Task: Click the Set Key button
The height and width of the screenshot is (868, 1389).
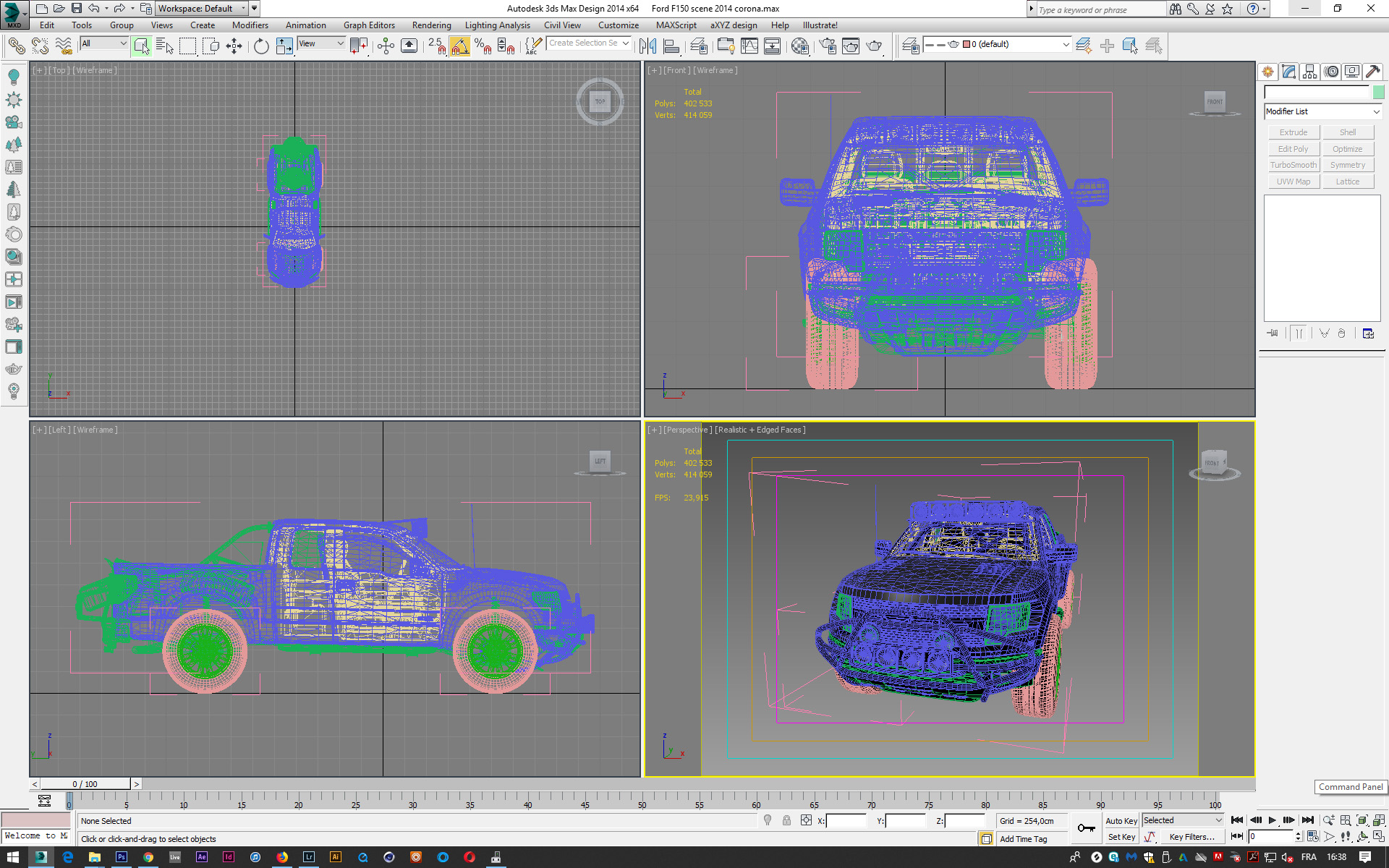Action: [1121, 837]
